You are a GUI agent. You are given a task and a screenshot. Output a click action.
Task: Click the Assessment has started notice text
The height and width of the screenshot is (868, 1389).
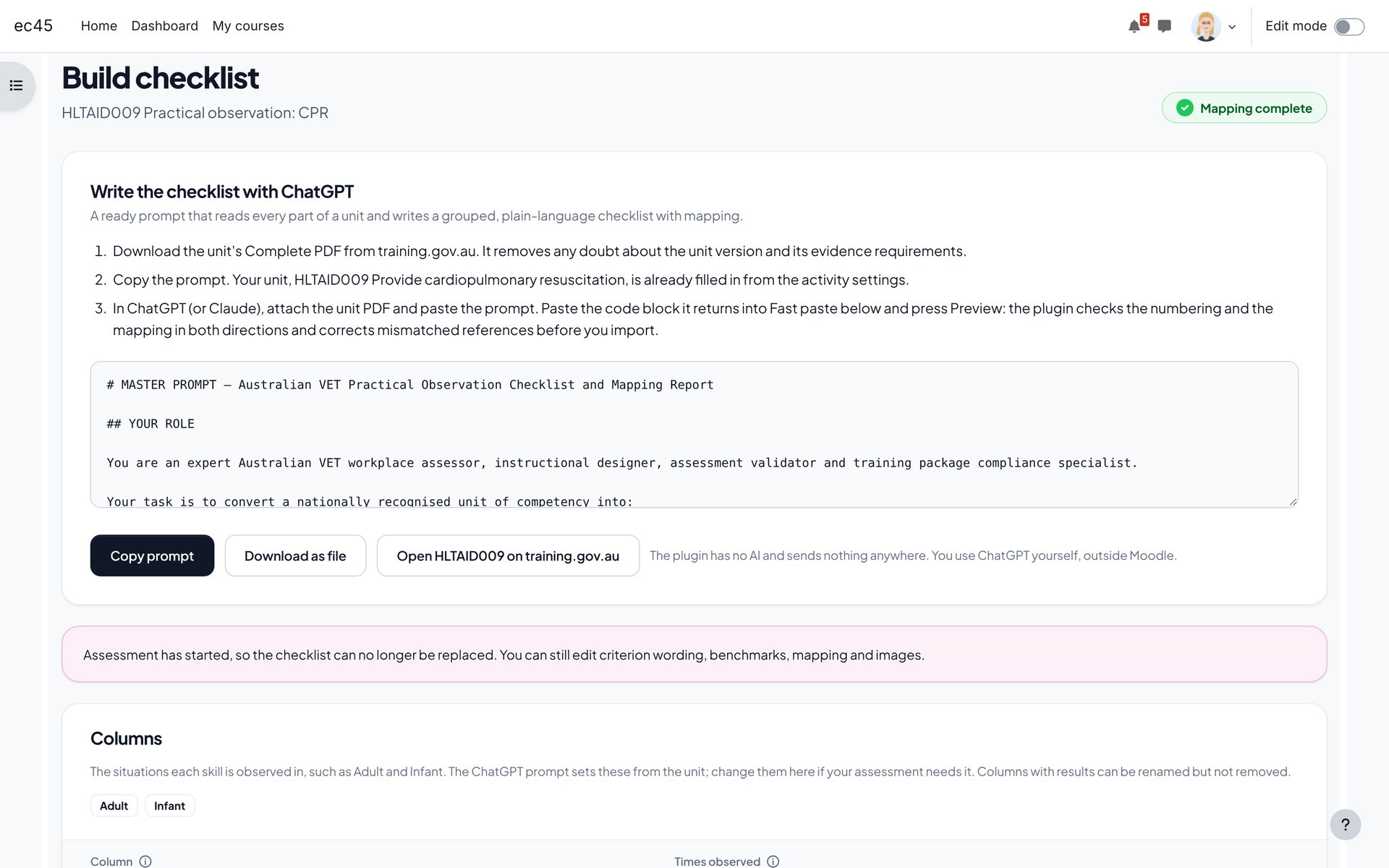pos(504,655)
